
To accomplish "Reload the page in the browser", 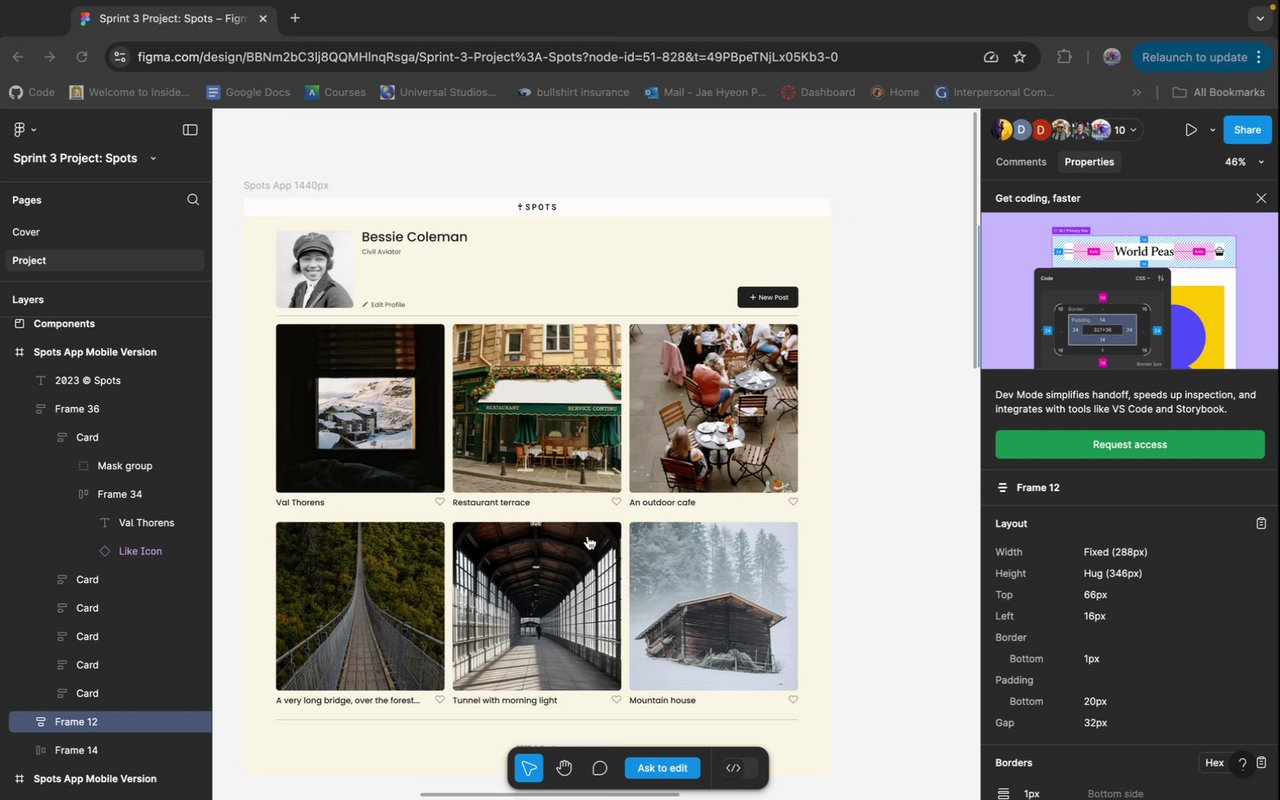I will click(x=82, y=57).
